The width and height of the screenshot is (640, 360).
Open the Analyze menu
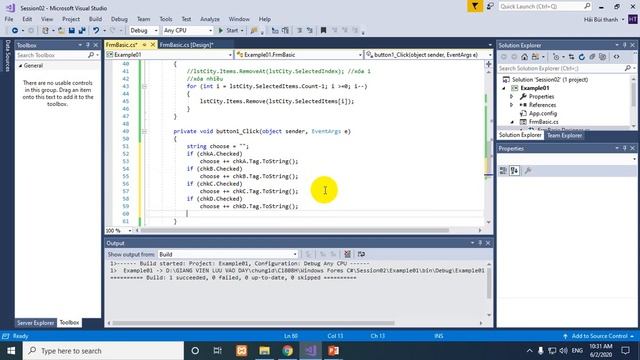(210, 19)
